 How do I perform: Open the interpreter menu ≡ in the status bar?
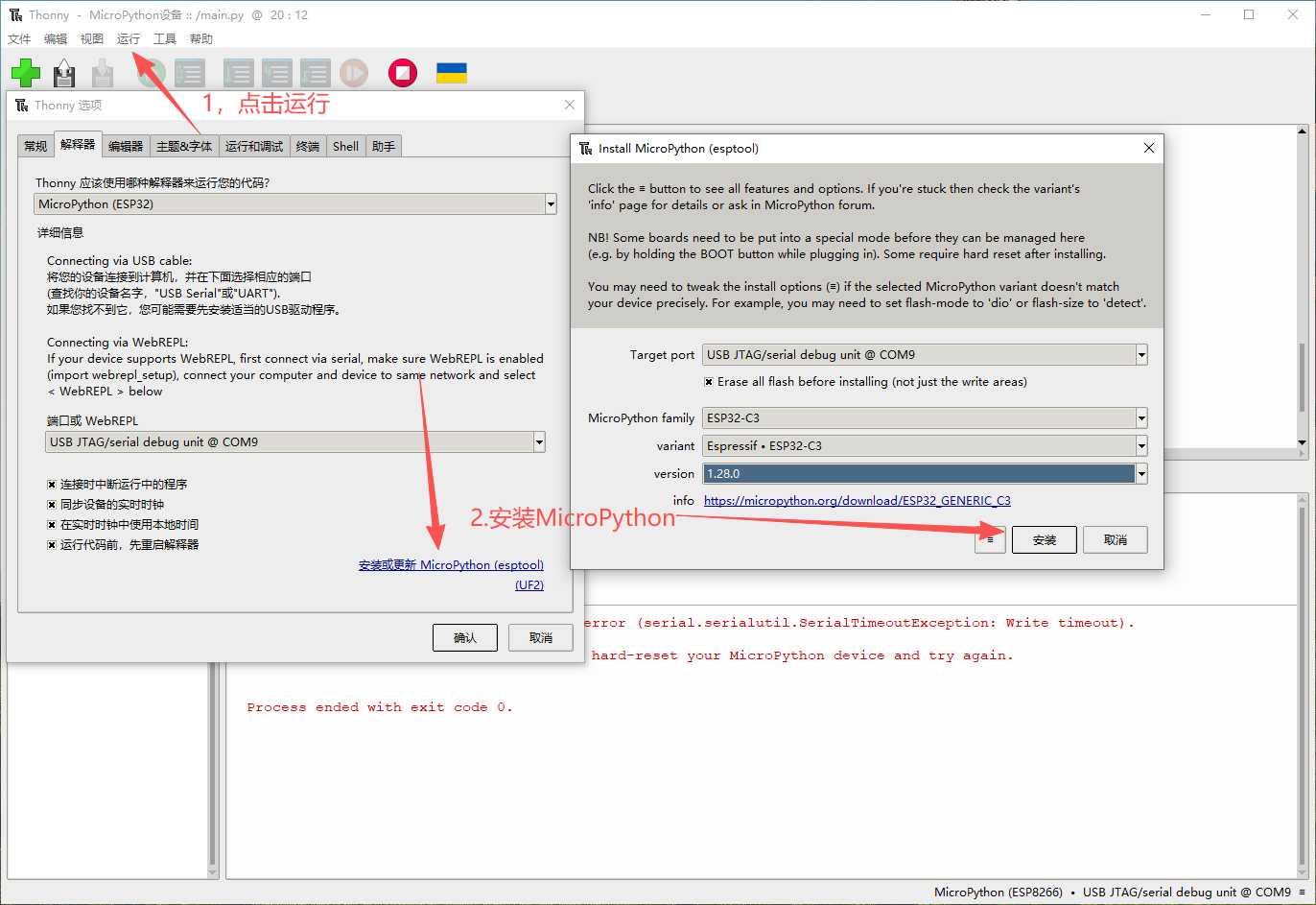click(x=1302, y=893)
